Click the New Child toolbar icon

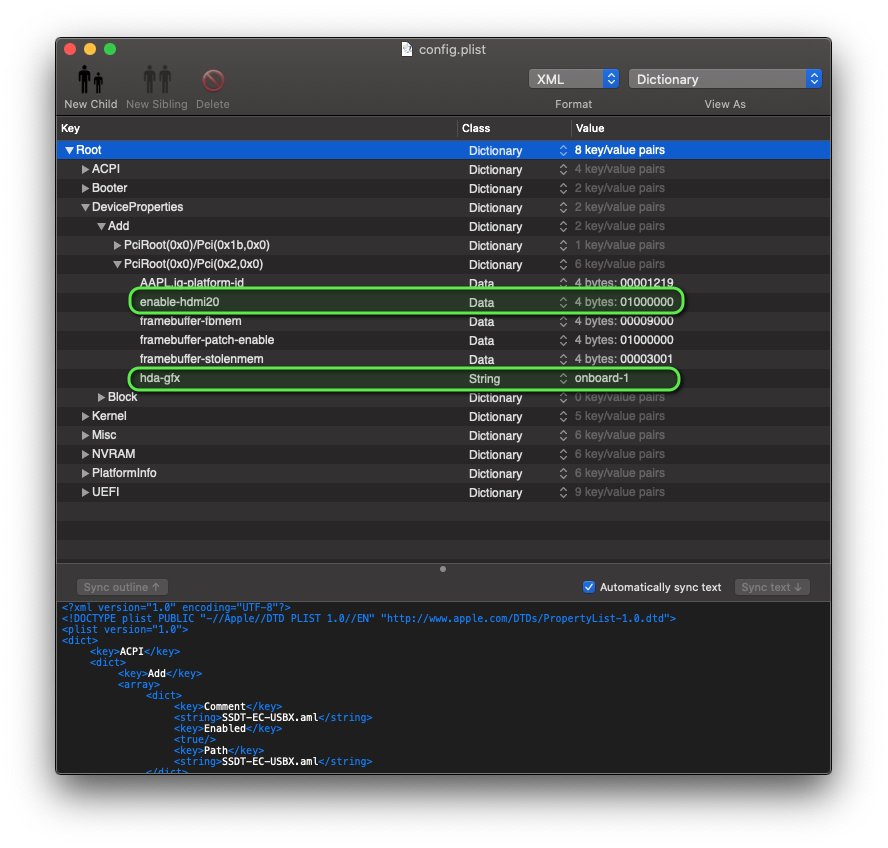coord(90,80)
